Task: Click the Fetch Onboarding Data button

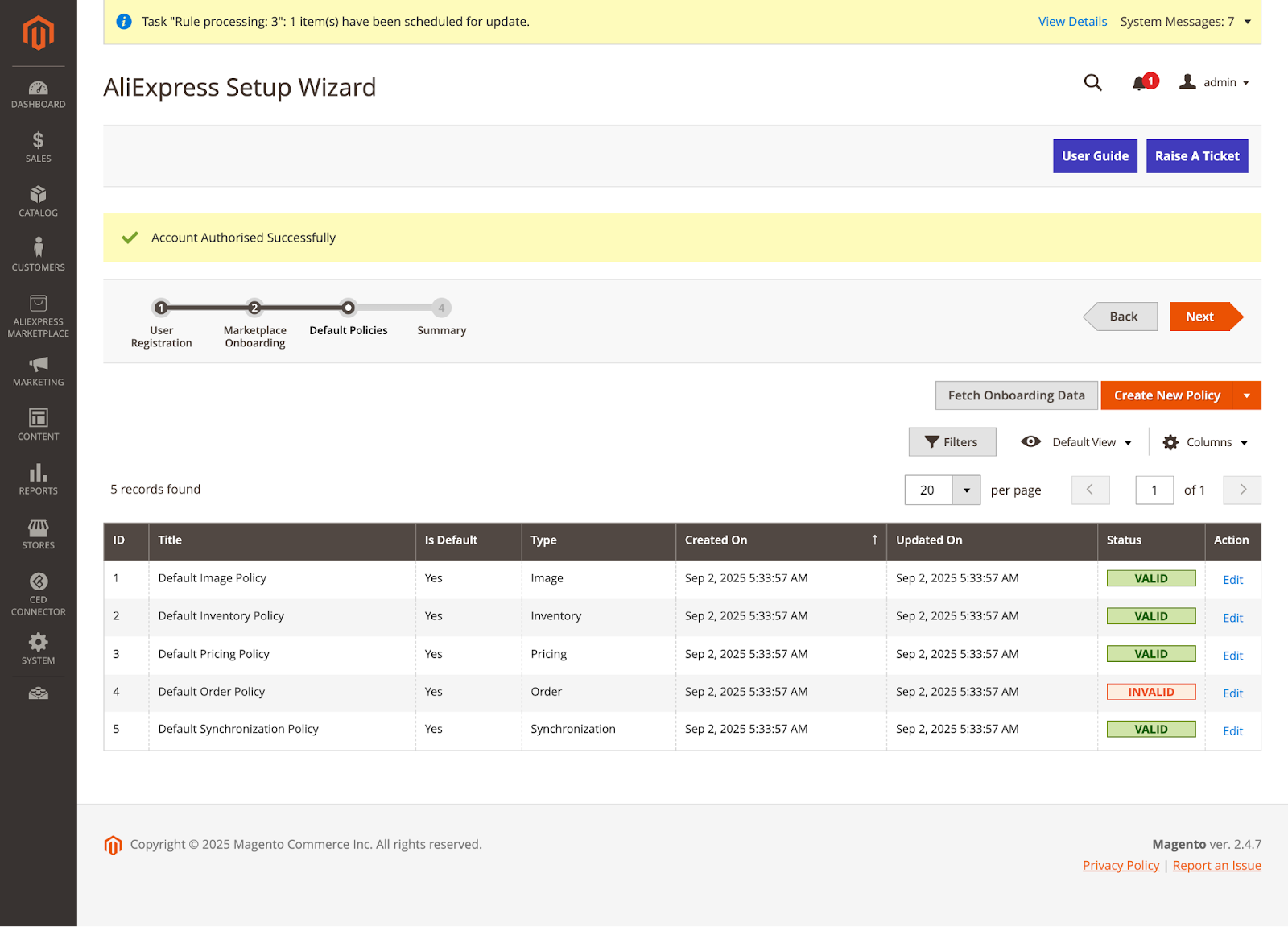Action: pos(1016,395)
